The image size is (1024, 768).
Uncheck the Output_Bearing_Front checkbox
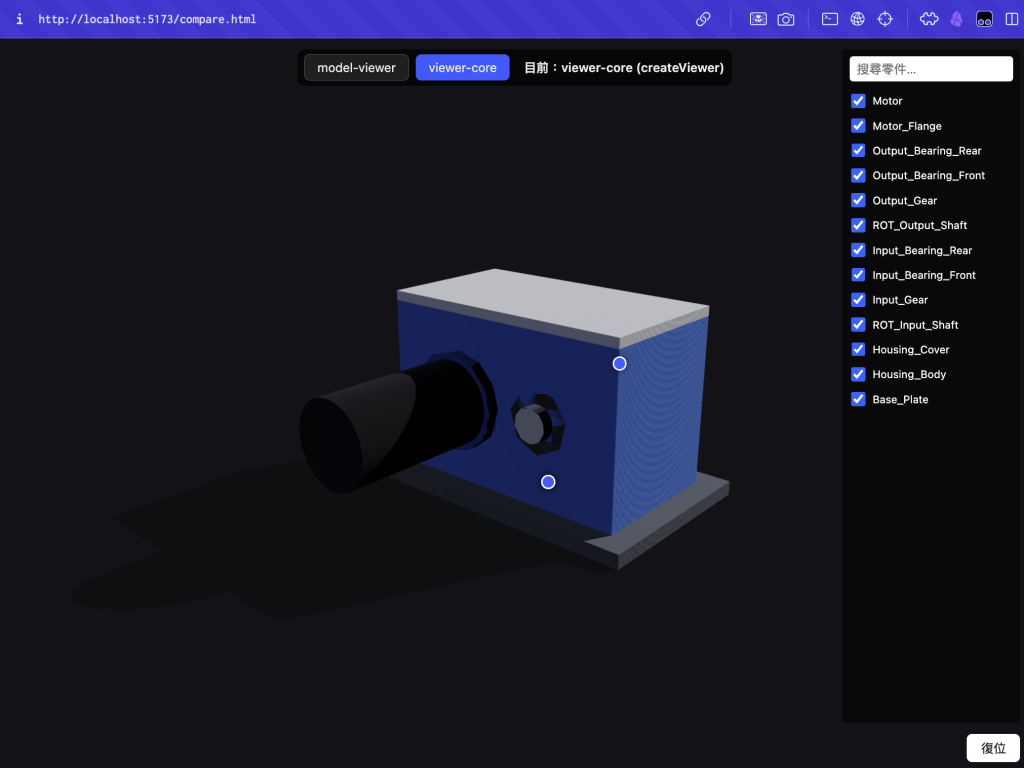(x=858, y=175)
